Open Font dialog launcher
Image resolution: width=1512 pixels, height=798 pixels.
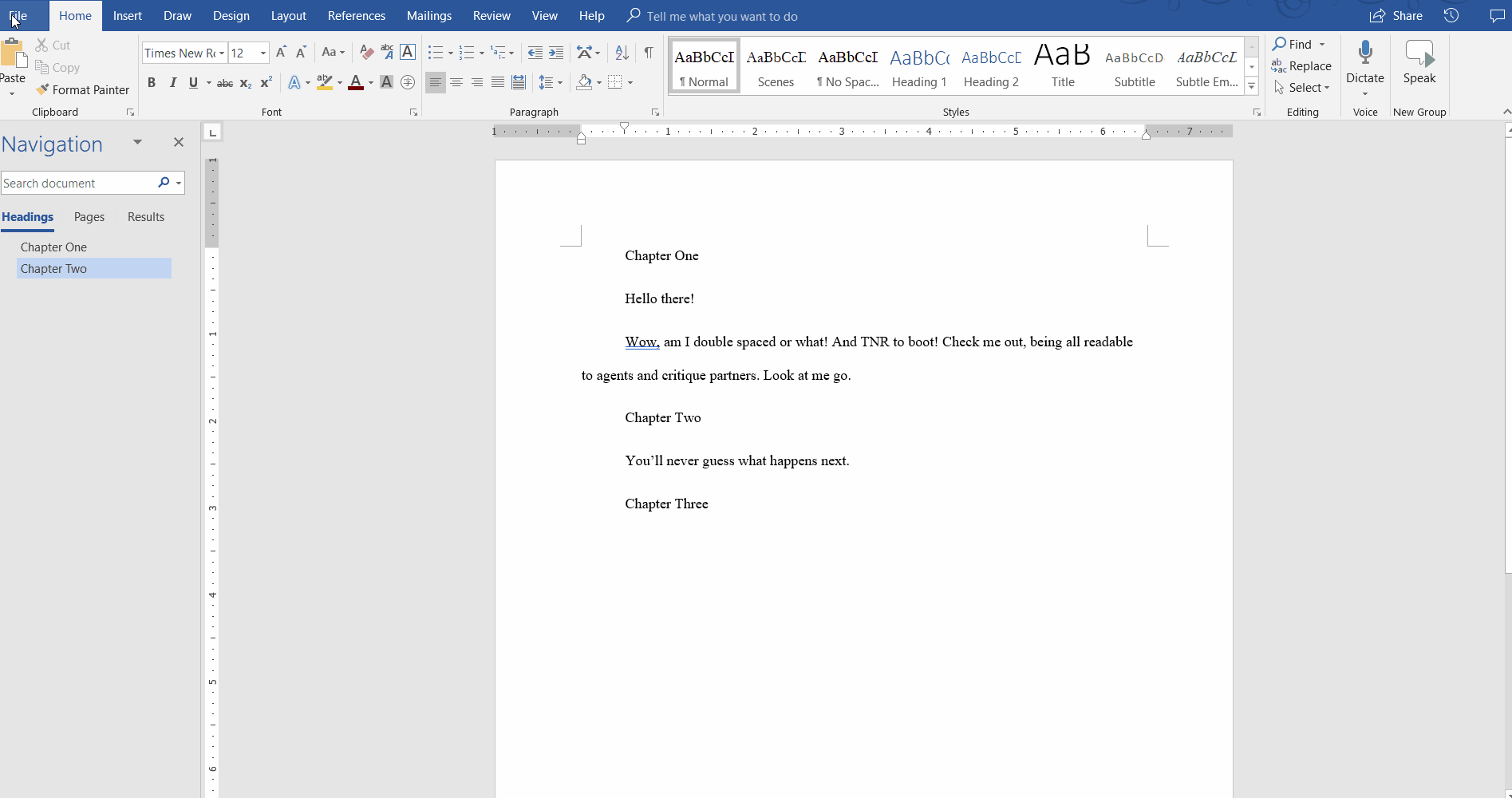(413, 113)
